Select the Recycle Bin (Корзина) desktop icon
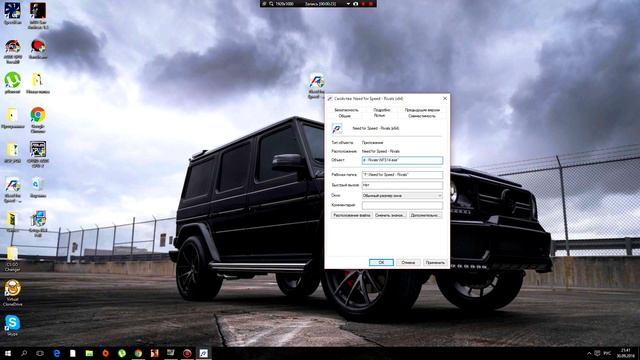Image resolution: width=640 pixels, height=360 pixels. [38, 187]
